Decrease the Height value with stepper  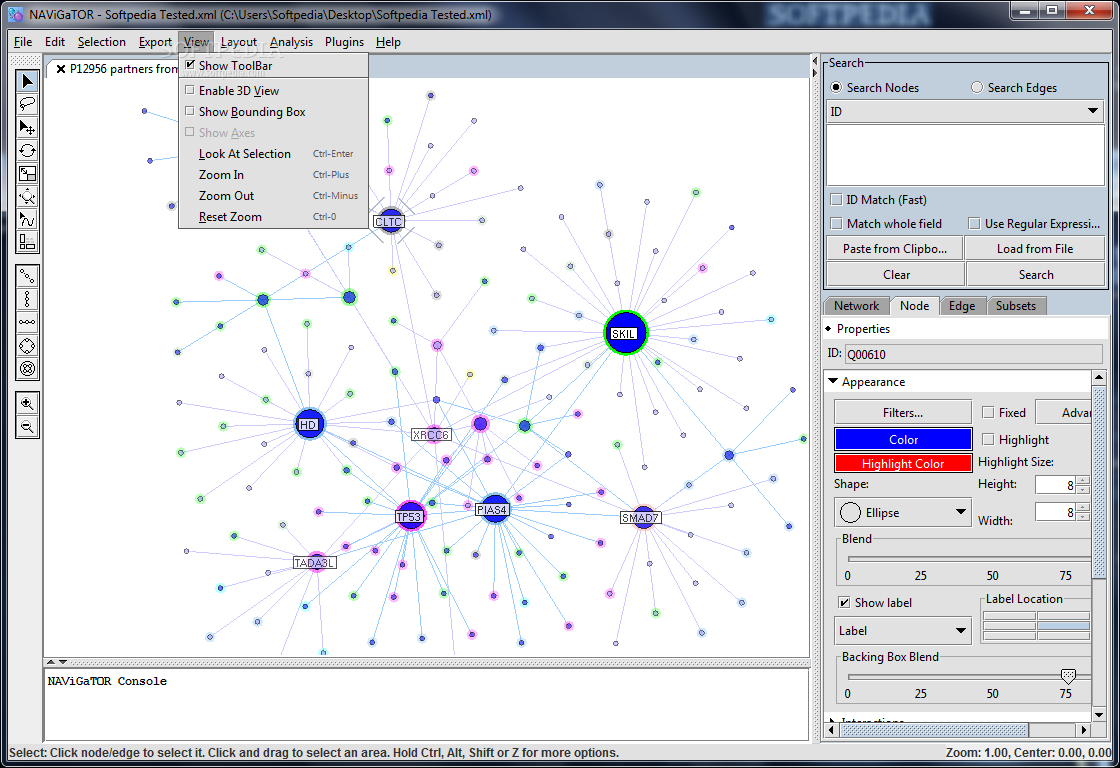[1083, 489]
